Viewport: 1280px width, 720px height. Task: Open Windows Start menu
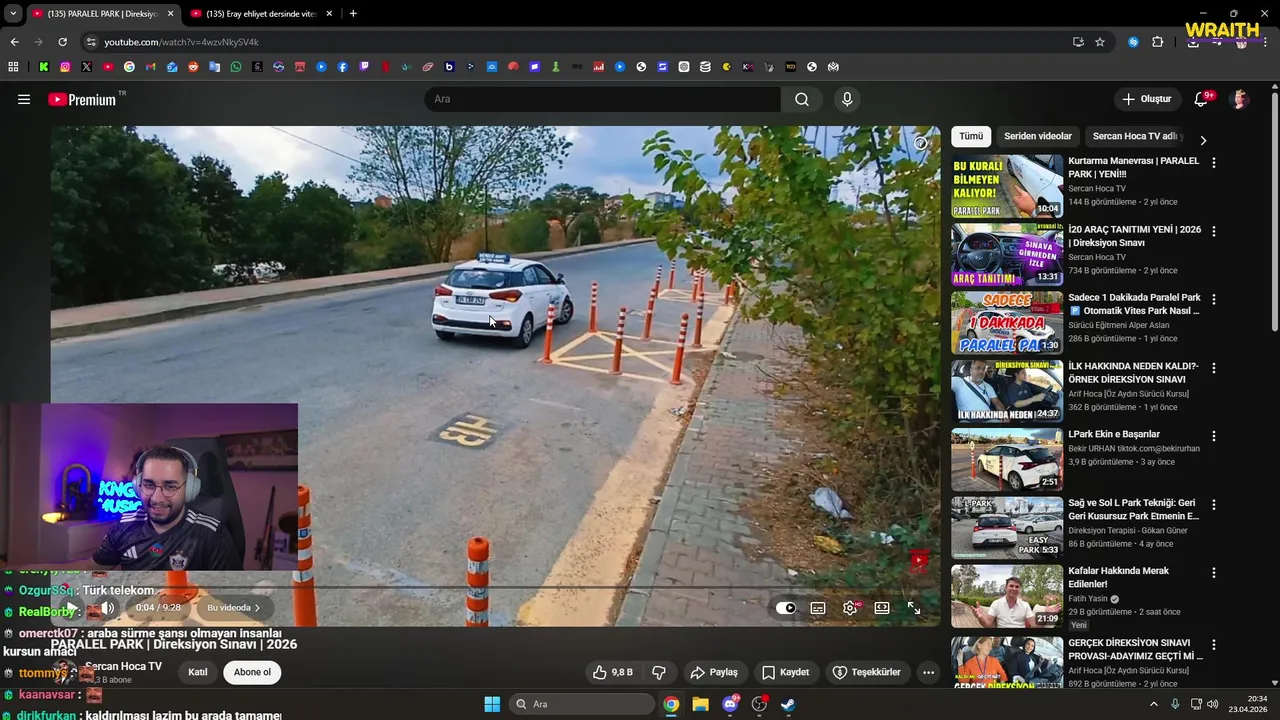492,704
